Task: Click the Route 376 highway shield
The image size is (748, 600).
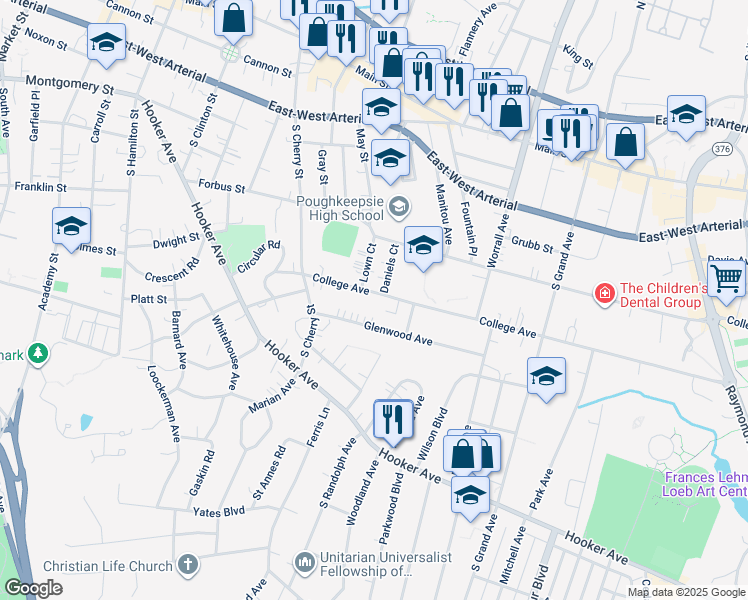Action: (x=722, y=149)
